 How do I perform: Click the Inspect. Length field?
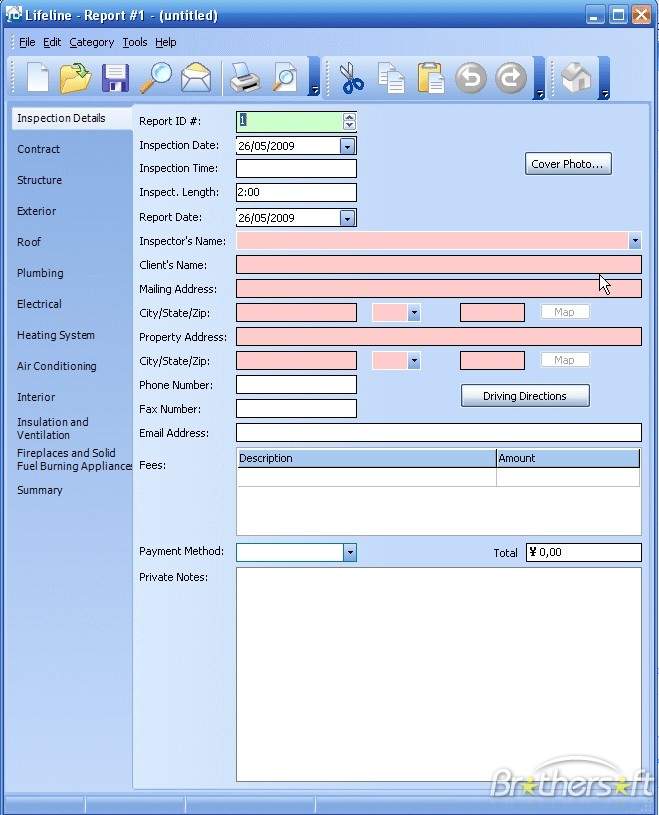tap(296, 192)
